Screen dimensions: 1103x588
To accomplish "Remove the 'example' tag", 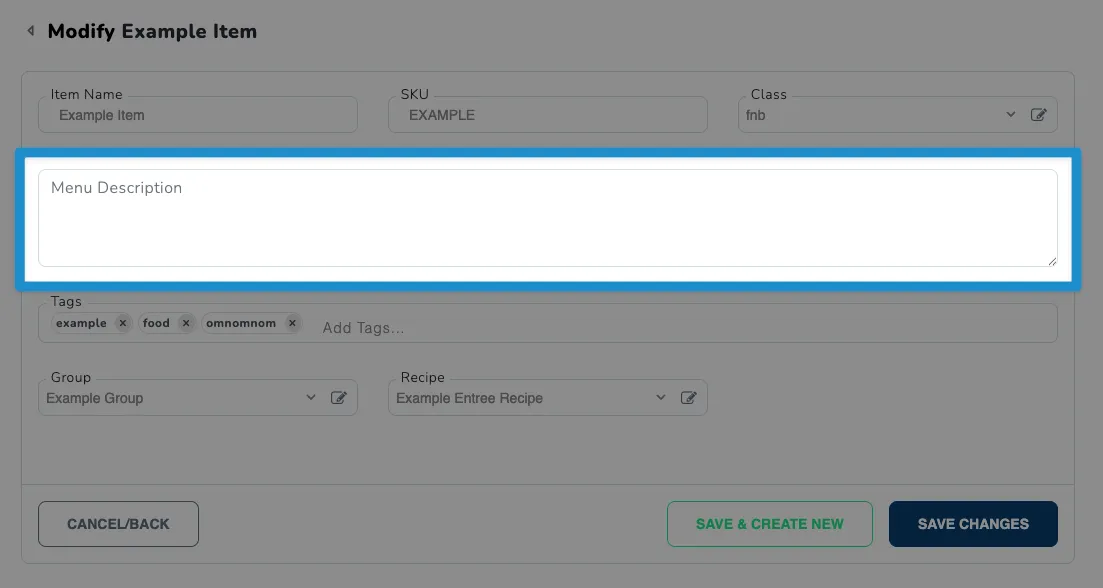I will coord(122,323).
